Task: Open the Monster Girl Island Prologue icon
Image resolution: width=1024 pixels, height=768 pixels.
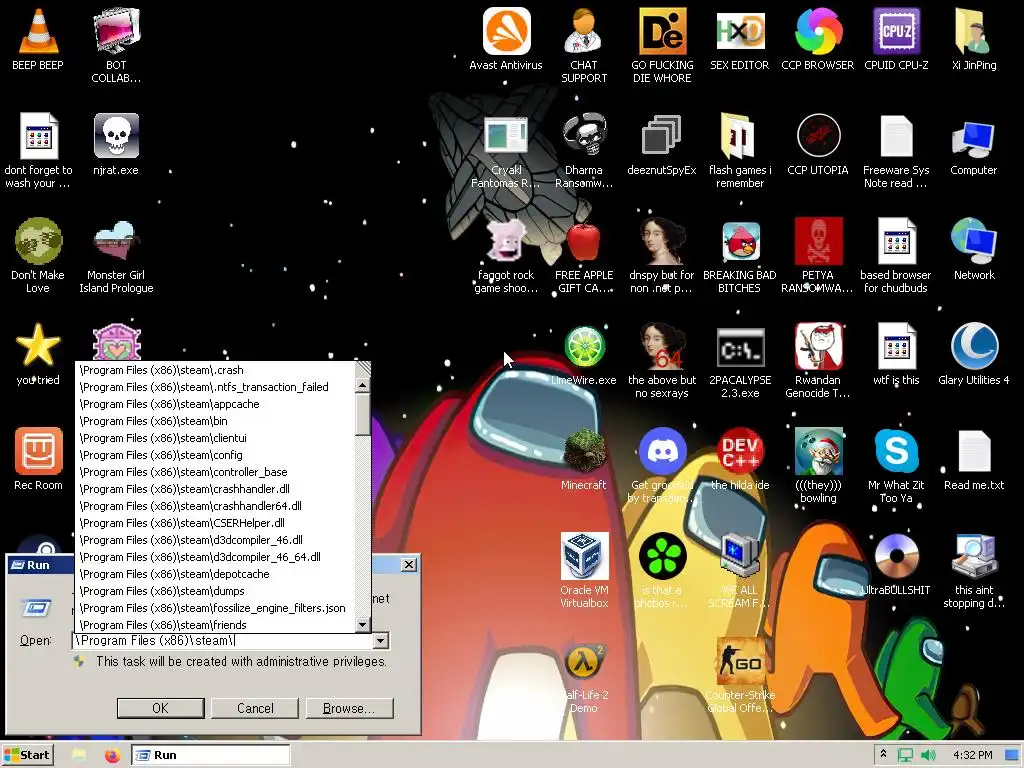Action: (116, 241)
